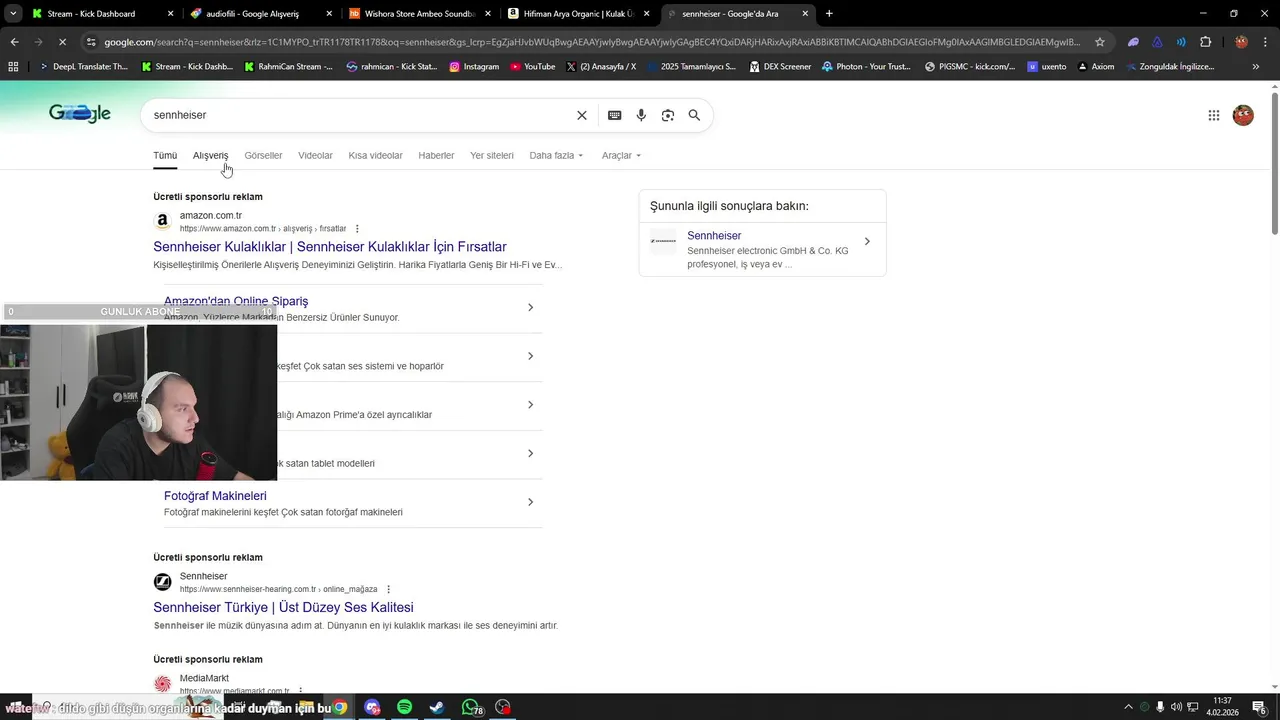Open the Sennheiser knowledge card chevron
The image size is (1280, 720).
867,241
